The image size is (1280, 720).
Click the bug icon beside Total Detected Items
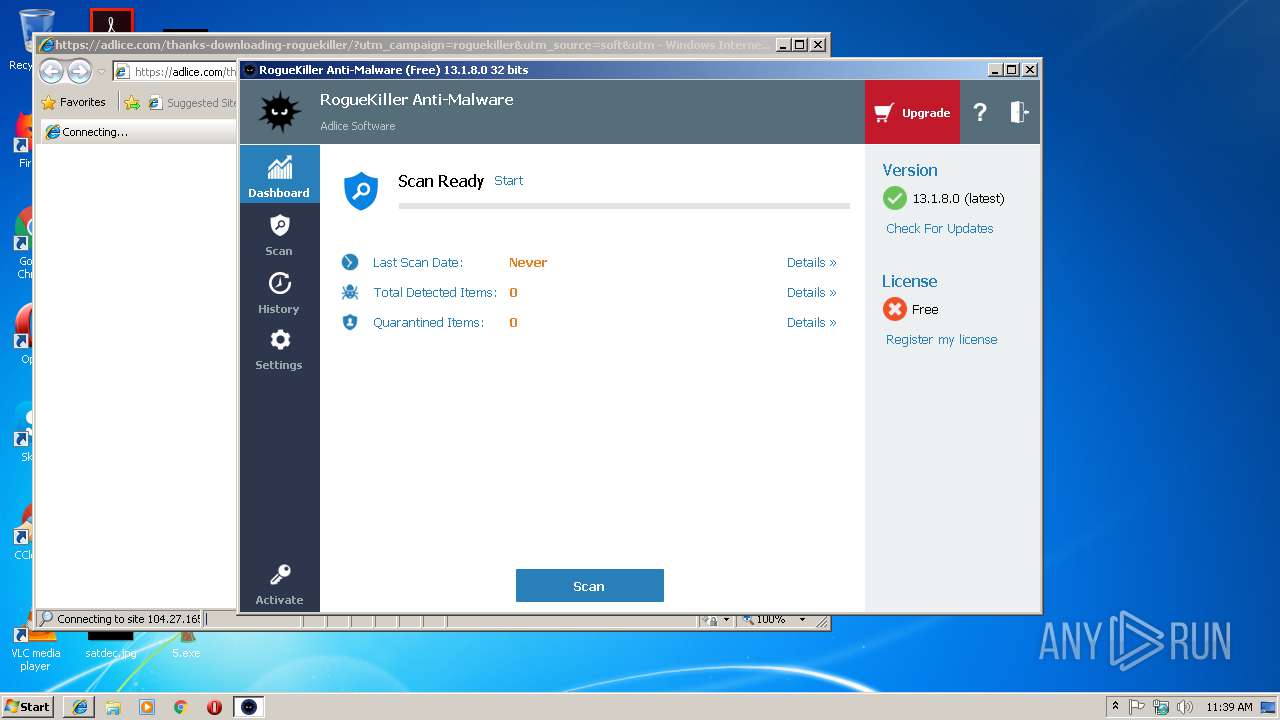pyautogui.click(x=350, y=292)
